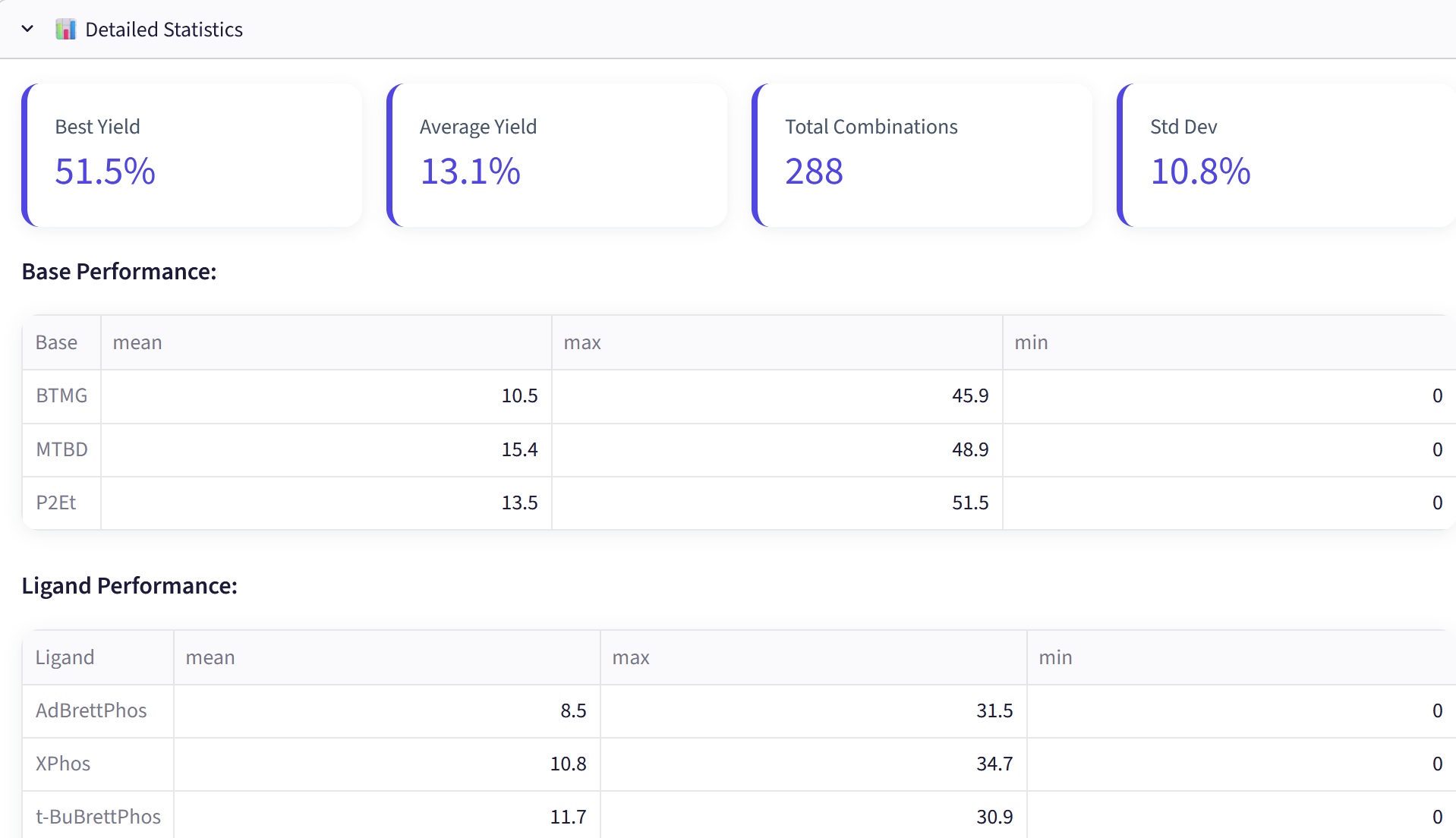Viewport: 1456px width, 838px height.
Task: Click the P2Et min value 0
Action: pyautogui.click(x=1437, y=502)
